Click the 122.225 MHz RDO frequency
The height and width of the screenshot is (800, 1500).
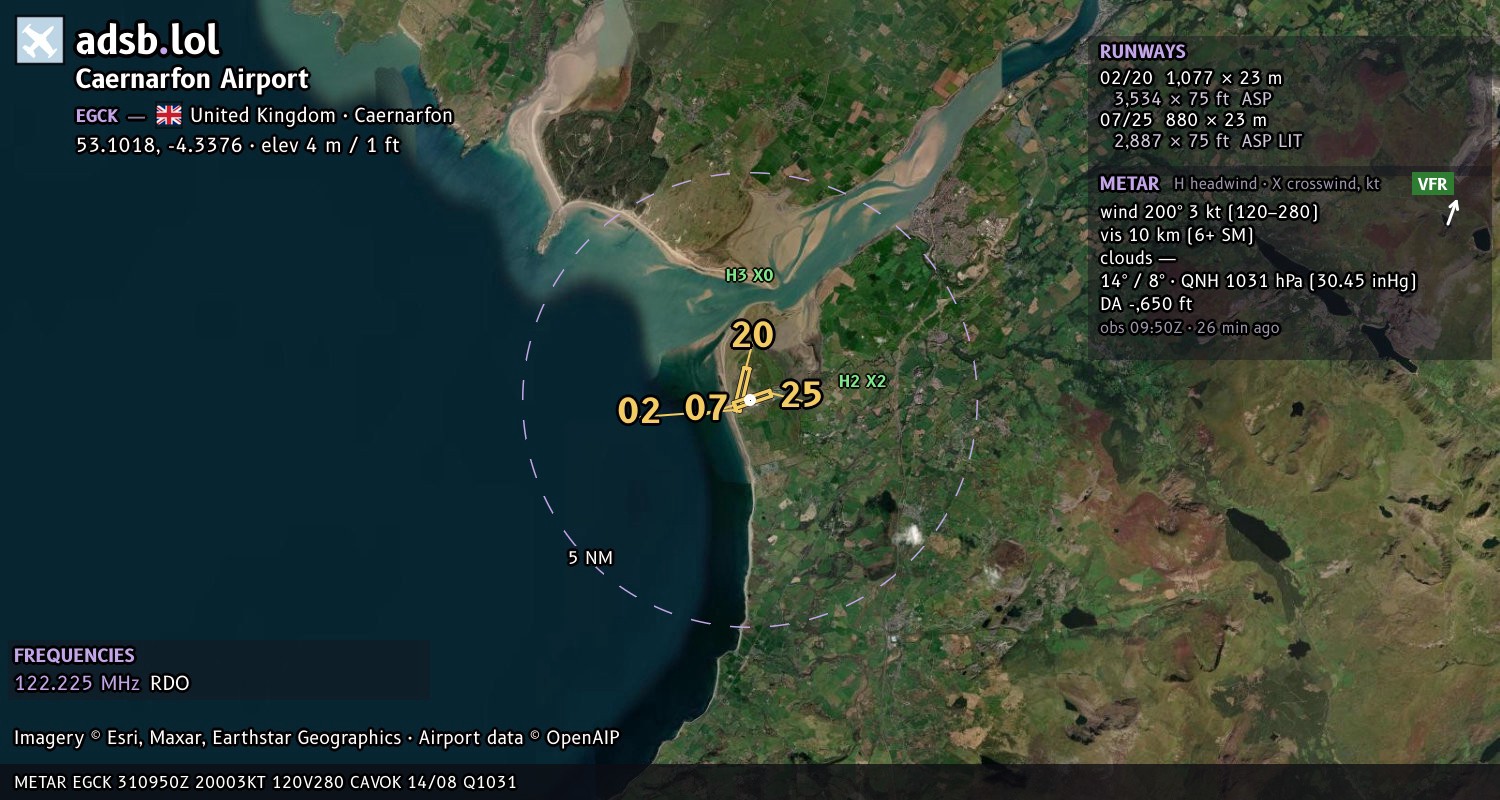pyautogui.click(x=102, y=684)
